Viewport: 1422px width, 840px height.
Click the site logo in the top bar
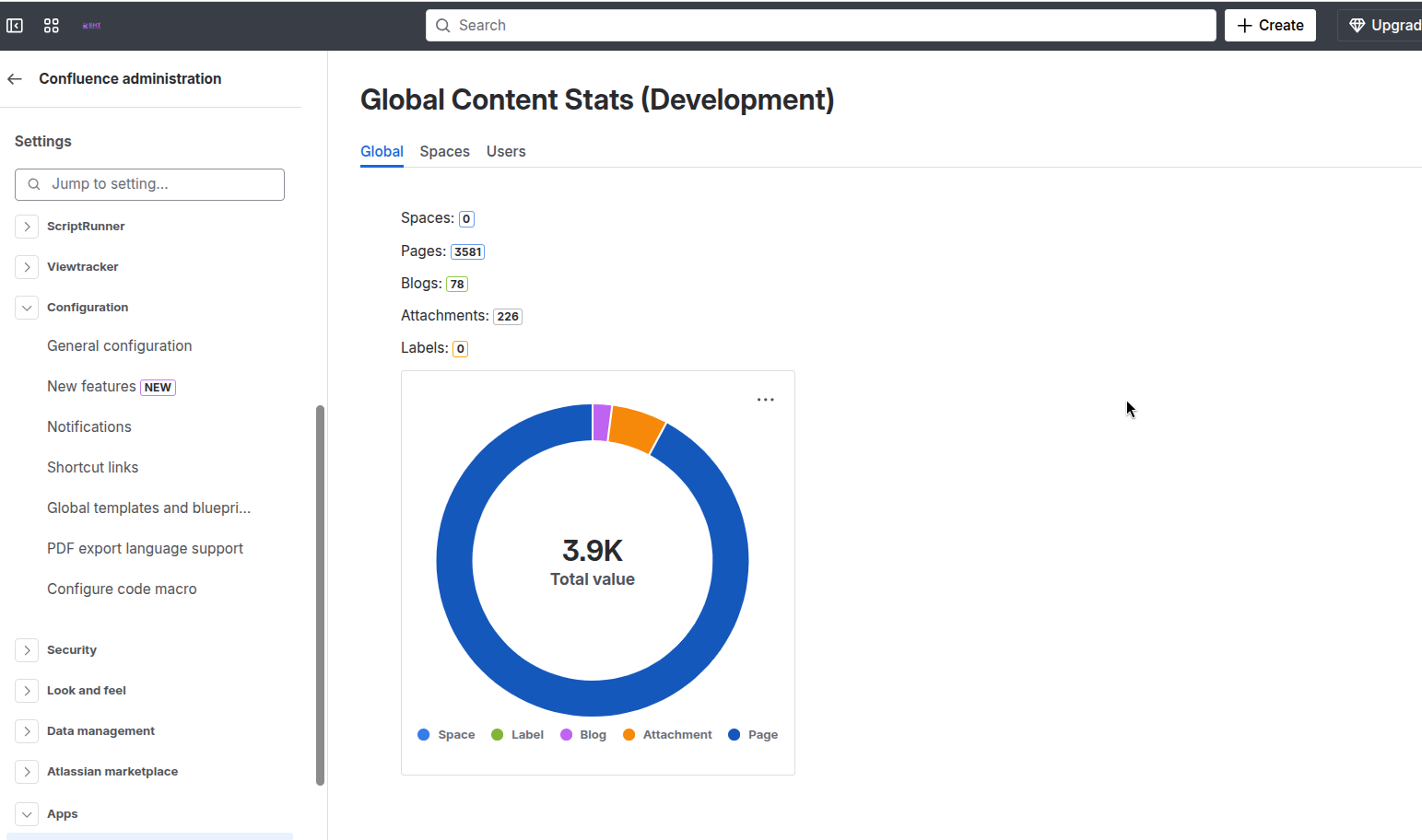[91, 26]
